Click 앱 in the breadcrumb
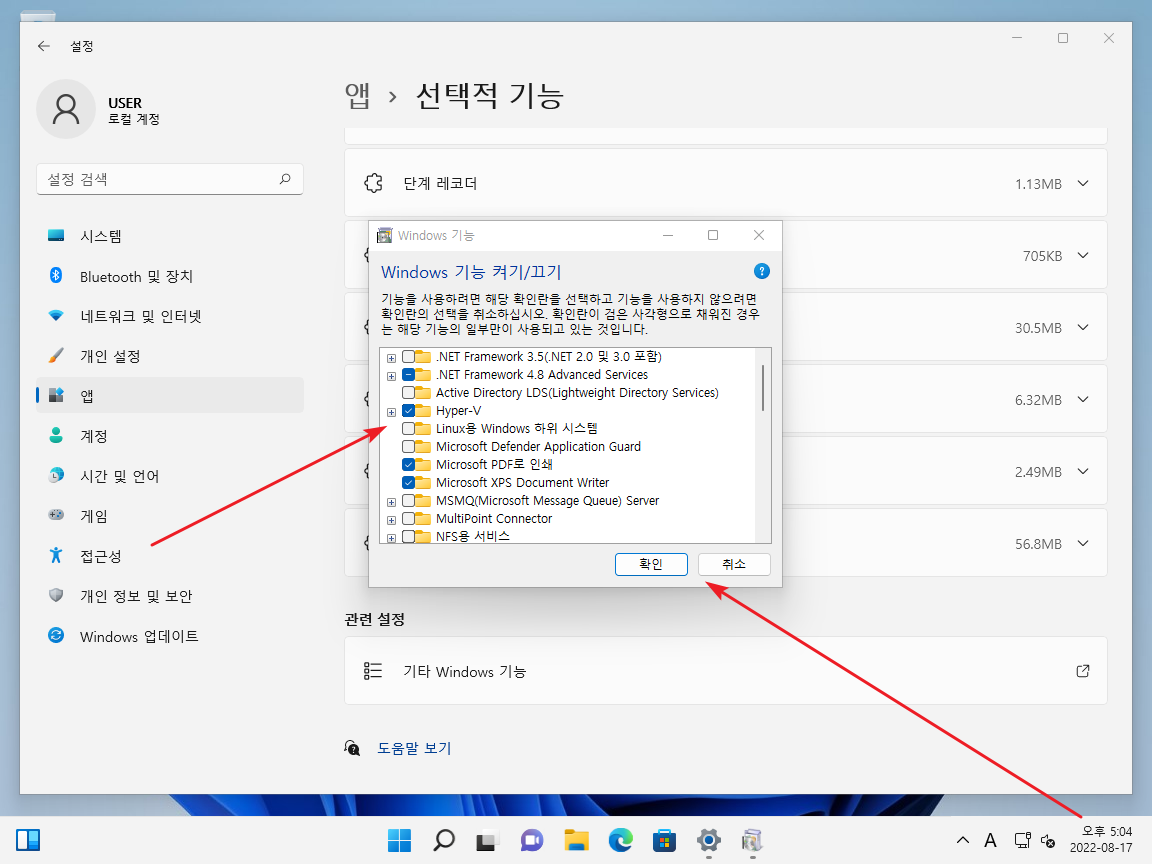Screen dimensions: 1152x864 pos(358,96)
